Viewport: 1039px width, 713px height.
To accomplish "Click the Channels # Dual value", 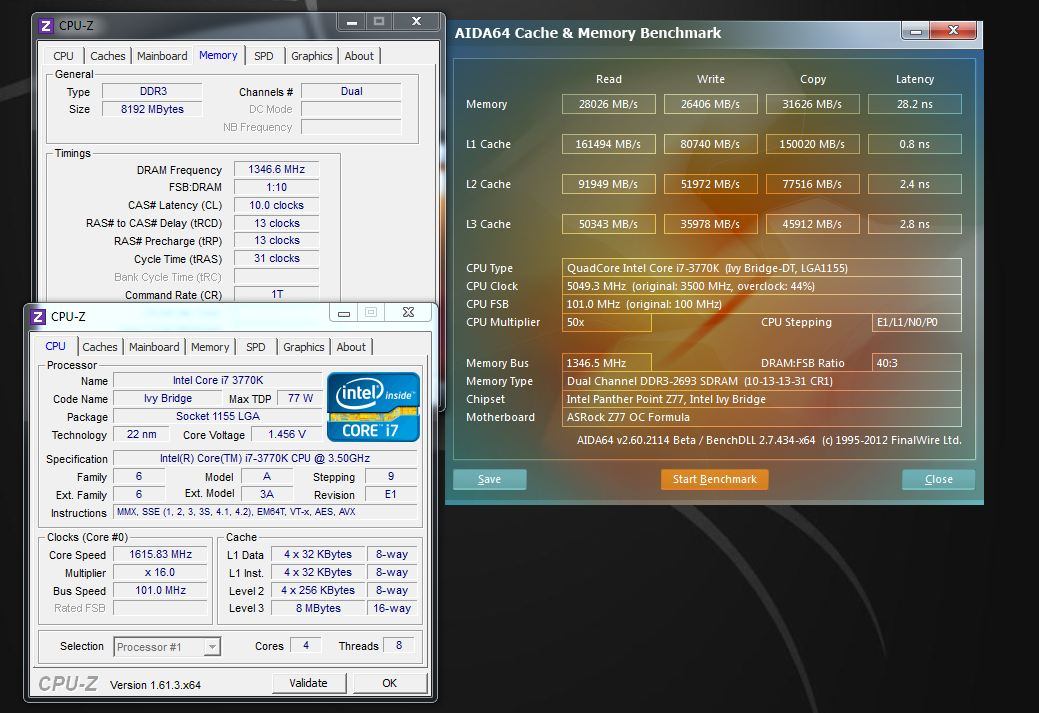I will (351, 91).
